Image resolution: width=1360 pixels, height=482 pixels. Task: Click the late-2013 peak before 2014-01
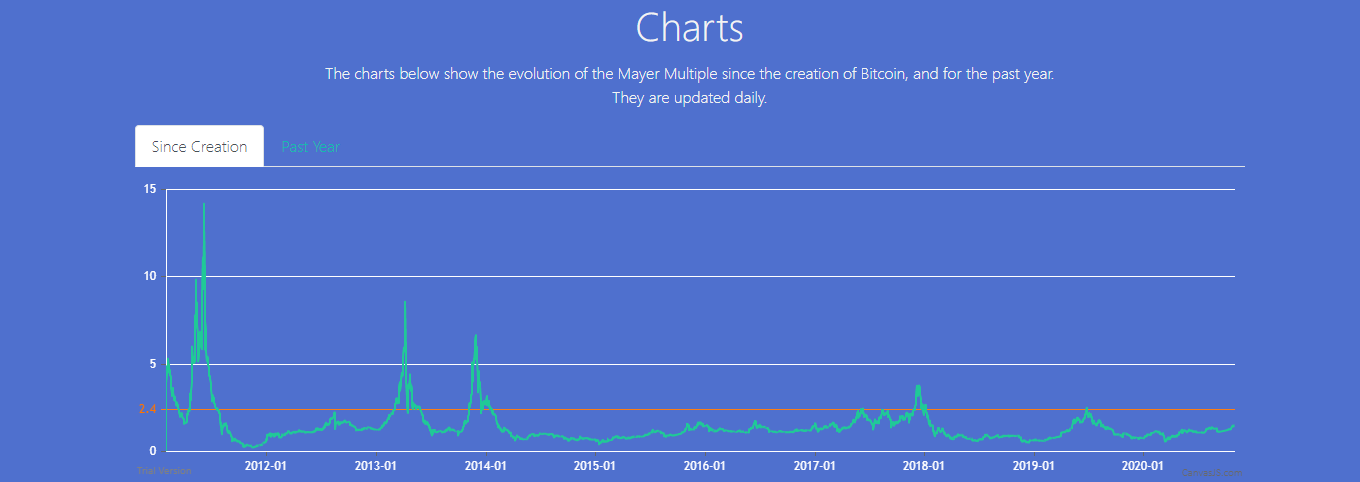[476, 337]
